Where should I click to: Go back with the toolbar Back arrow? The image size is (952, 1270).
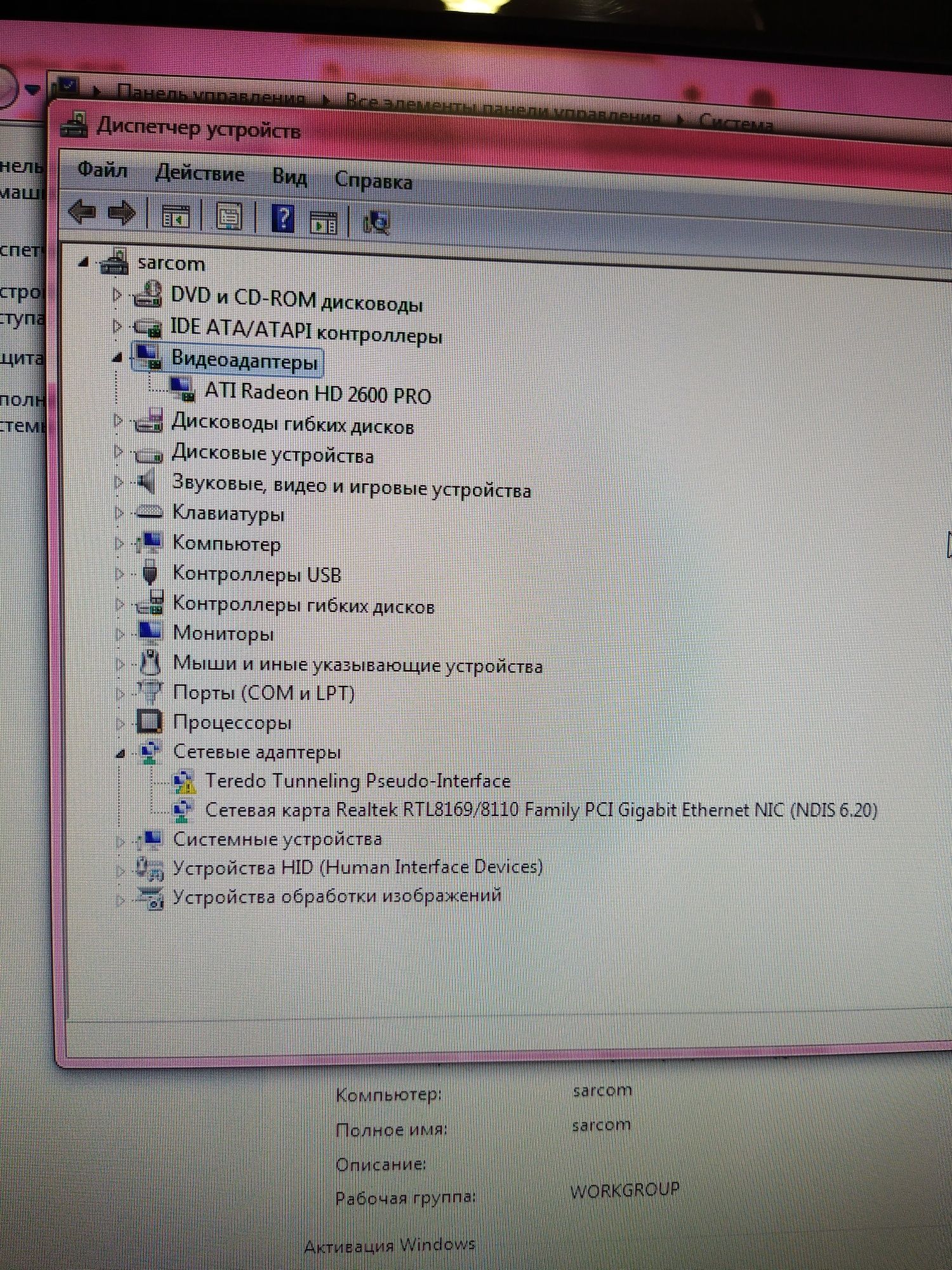tap(83, 212)
